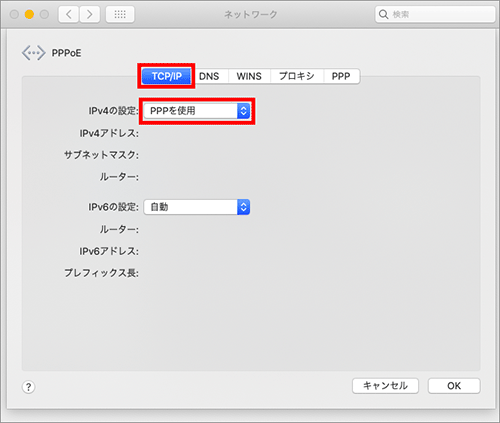Viewport: 500px width, 423px height.
Task: Open IPv4の設定 dropdown showing PPPを使用
Action: [197, 111]
